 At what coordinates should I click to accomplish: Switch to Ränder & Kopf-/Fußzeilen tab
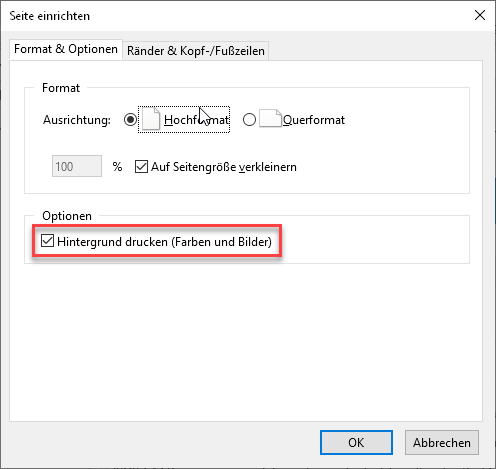[196, 51]
